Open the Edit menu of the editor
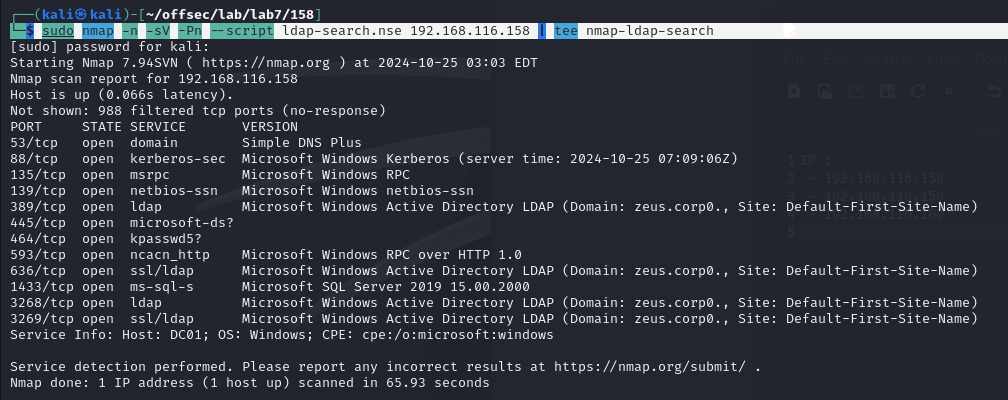Screen dimensions: 1008x400 coord(836,59)
